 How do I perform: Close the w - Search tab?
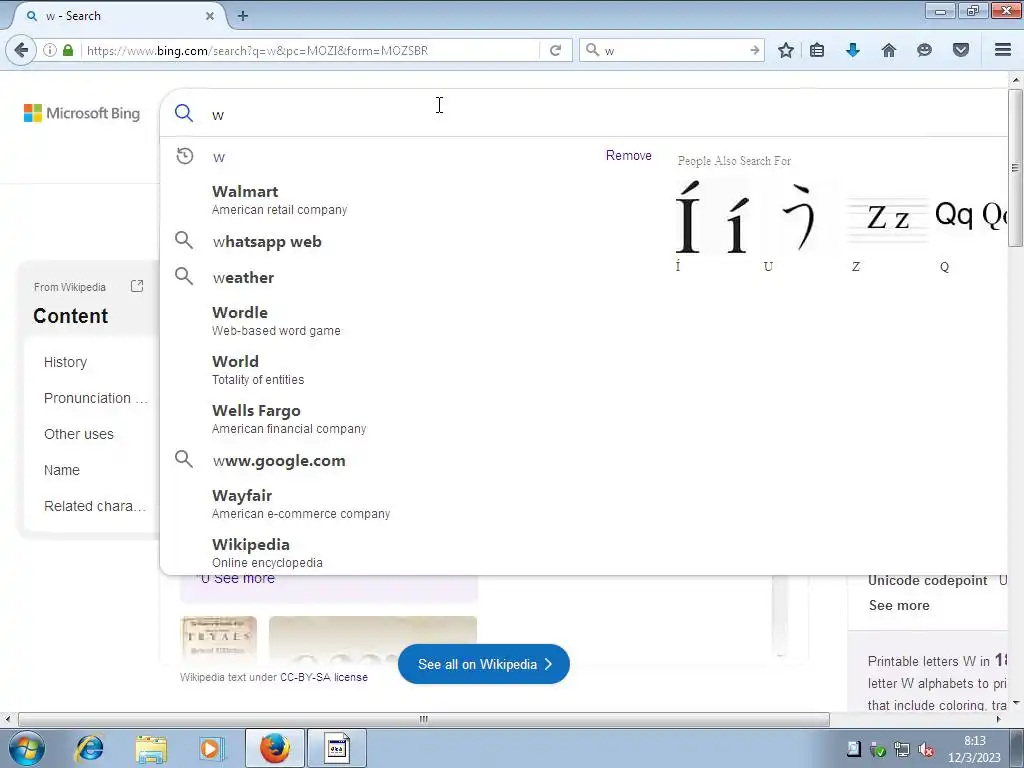[x=210, y=16]
